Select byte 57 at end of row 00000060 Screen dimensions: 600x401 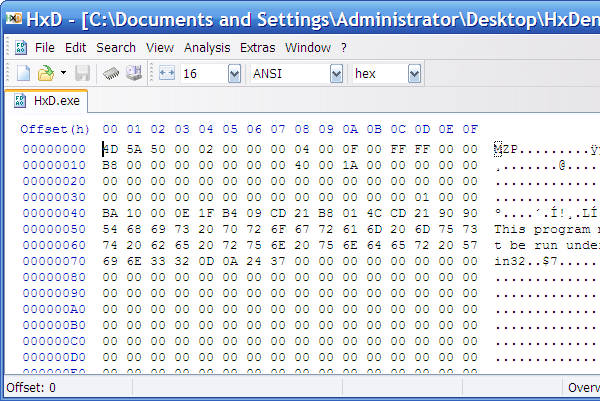[x=470, y=245]
